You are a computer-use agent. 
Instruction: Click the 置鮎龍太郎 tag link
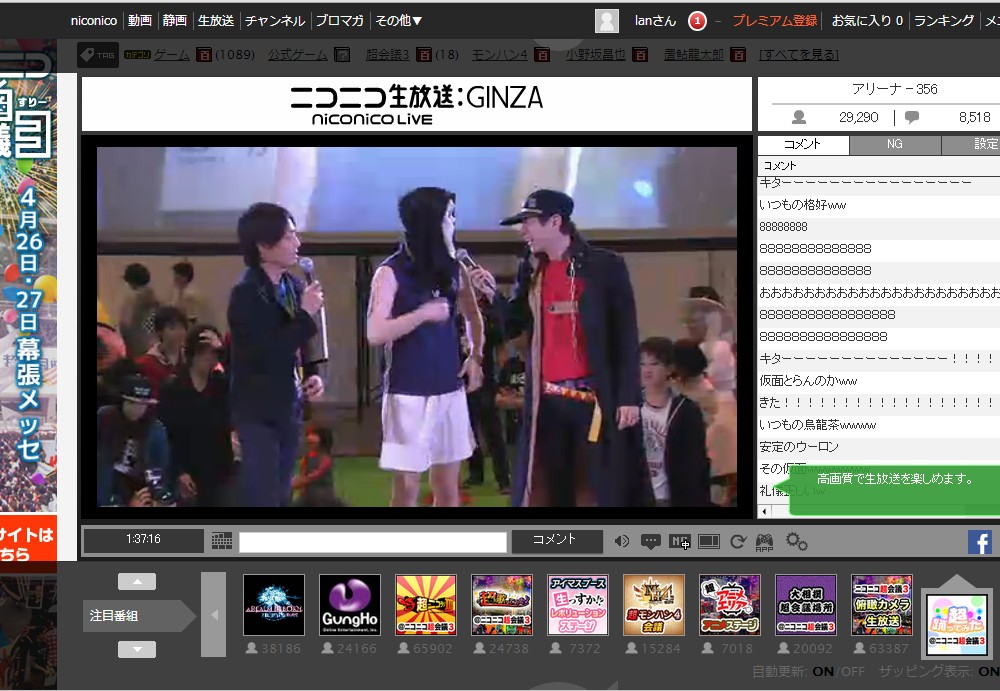click(694, 55)
